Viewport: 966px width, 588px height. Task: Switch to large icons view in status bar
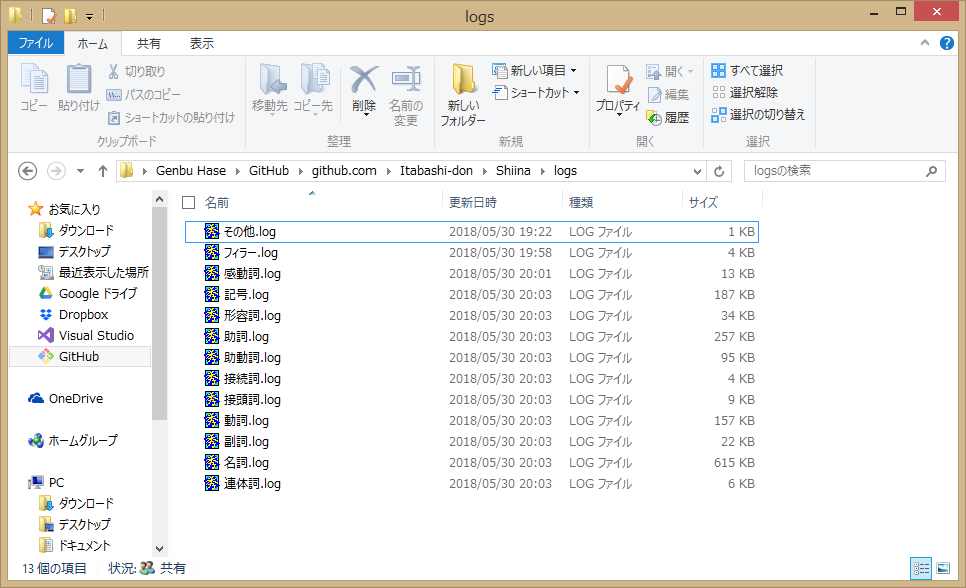pyautogui.click(x=942, y=568)
